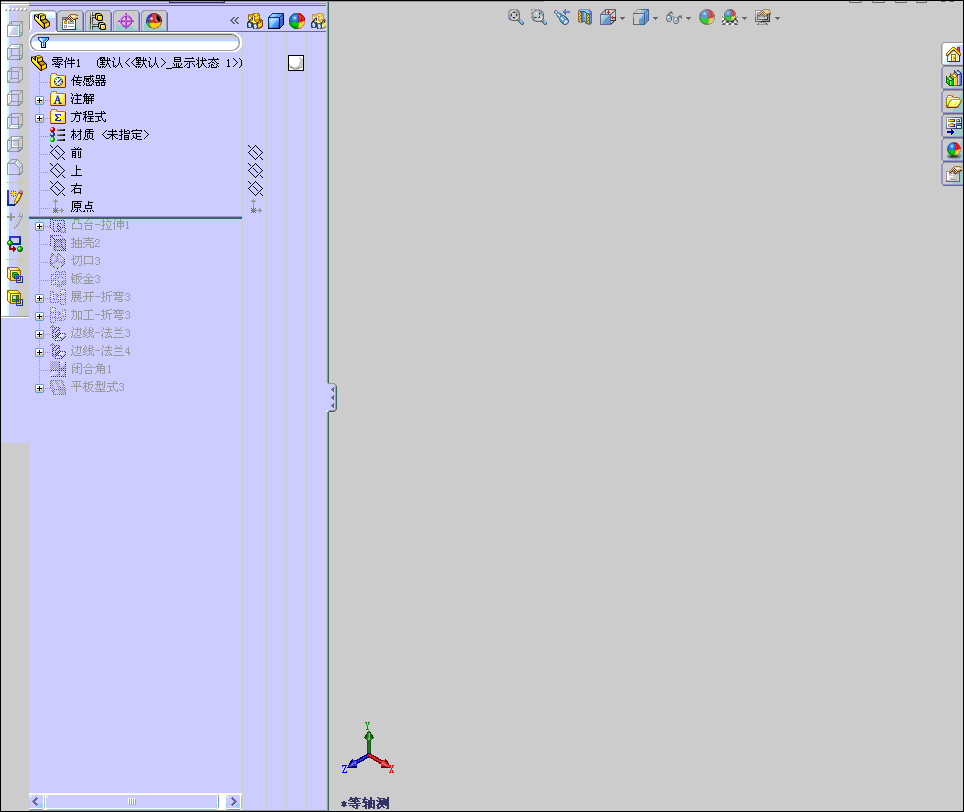Screen dimensions: 964x812
Task: Expand the 注解 tree node
Action: click(40, 98)
